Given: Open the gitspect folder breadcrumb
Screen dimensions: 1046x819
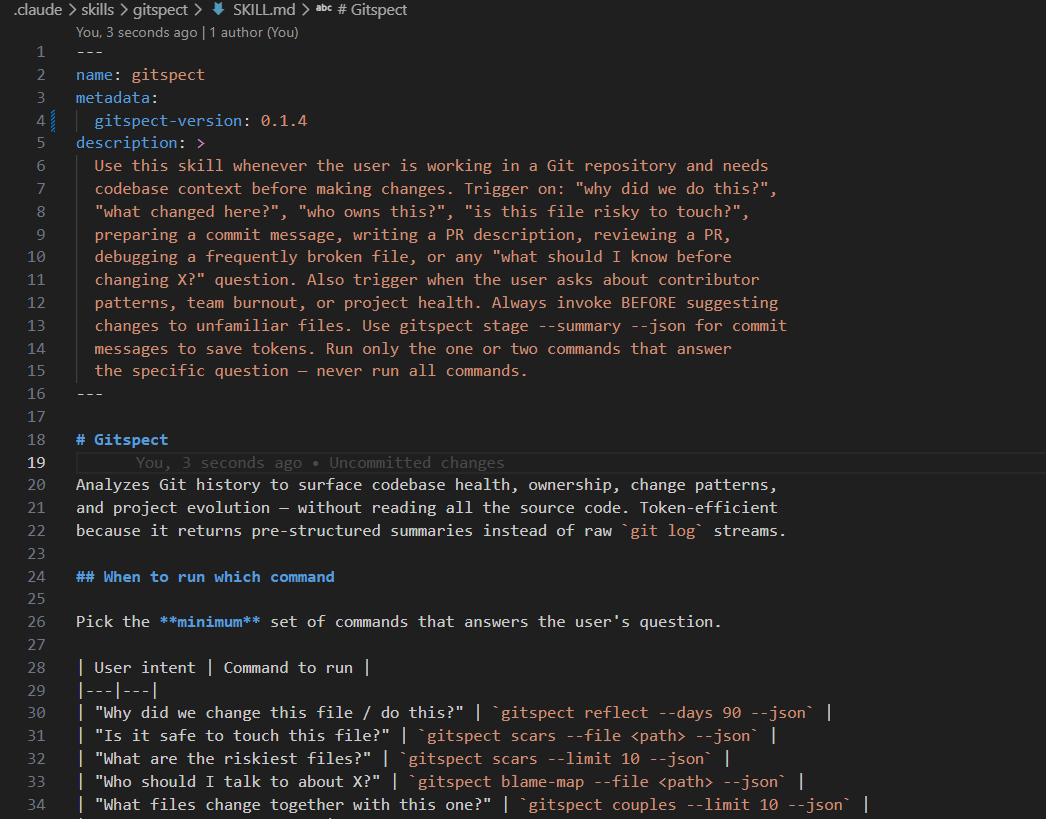Looking at the screenshot, I should coord(160,10).
